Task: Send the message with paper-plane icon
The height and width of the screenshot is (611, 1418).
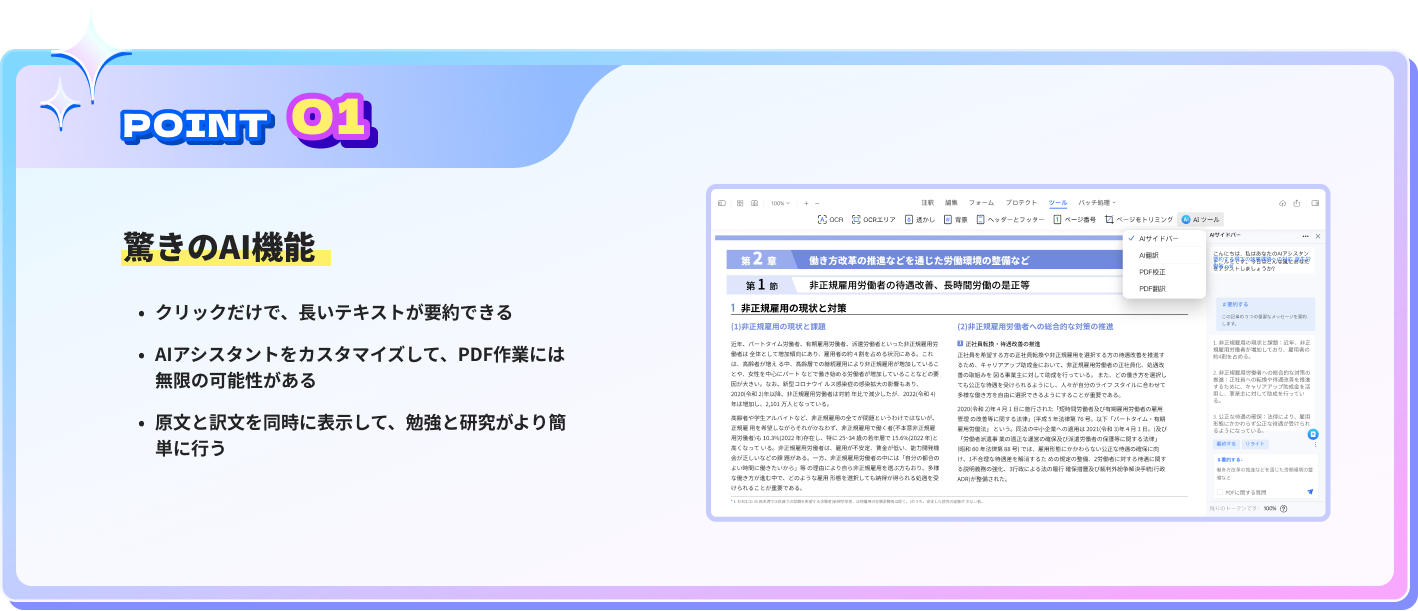Action: pos(1310,492)
